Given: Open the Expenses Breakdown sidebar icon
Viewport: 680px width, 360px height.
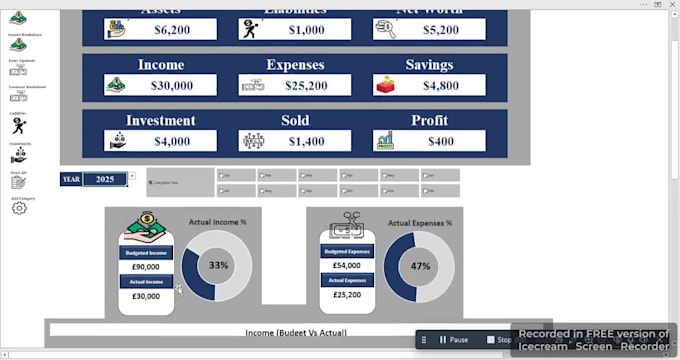Looking at the screenshot, I should [x=18, y=96].
